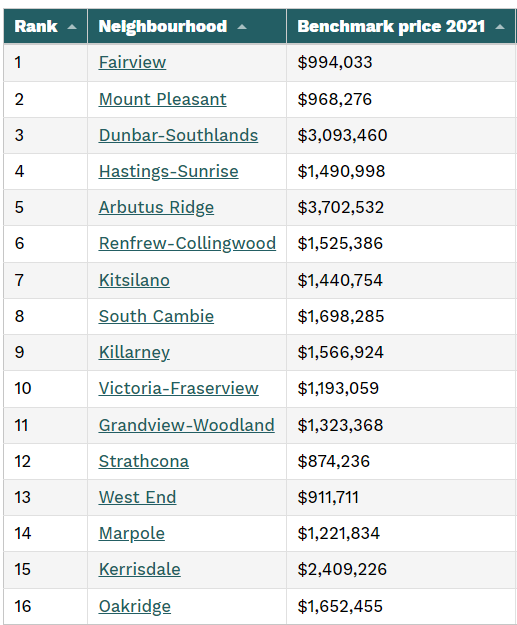Open the Oakridge link

(x=135, y=606)
